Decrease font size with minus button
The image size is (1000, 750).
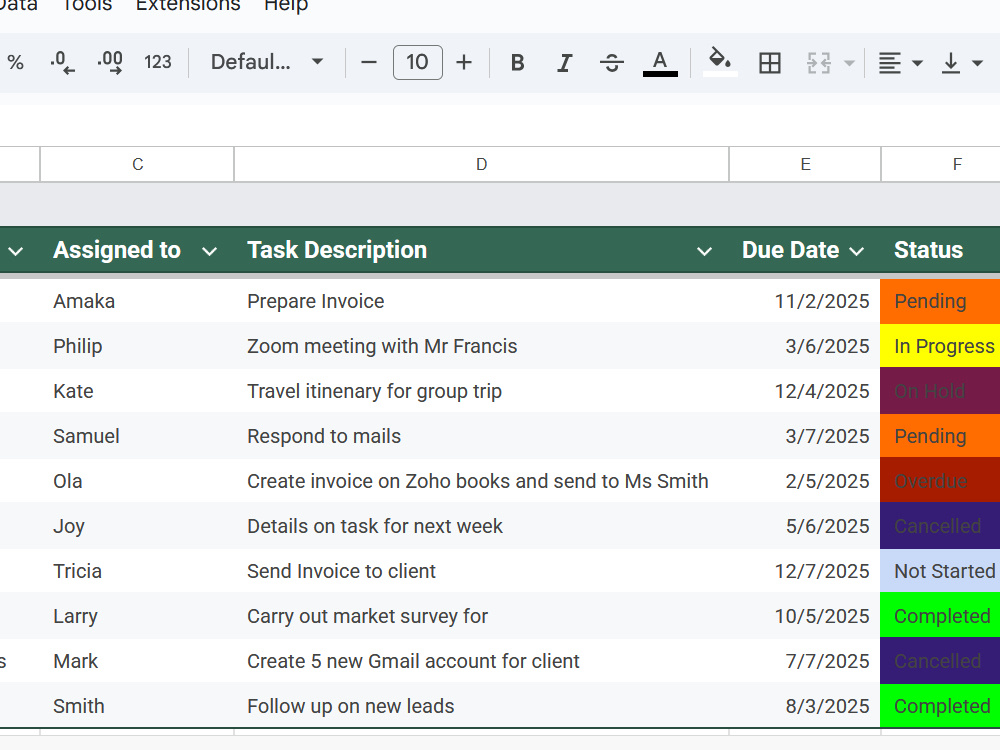coord(369,62)
